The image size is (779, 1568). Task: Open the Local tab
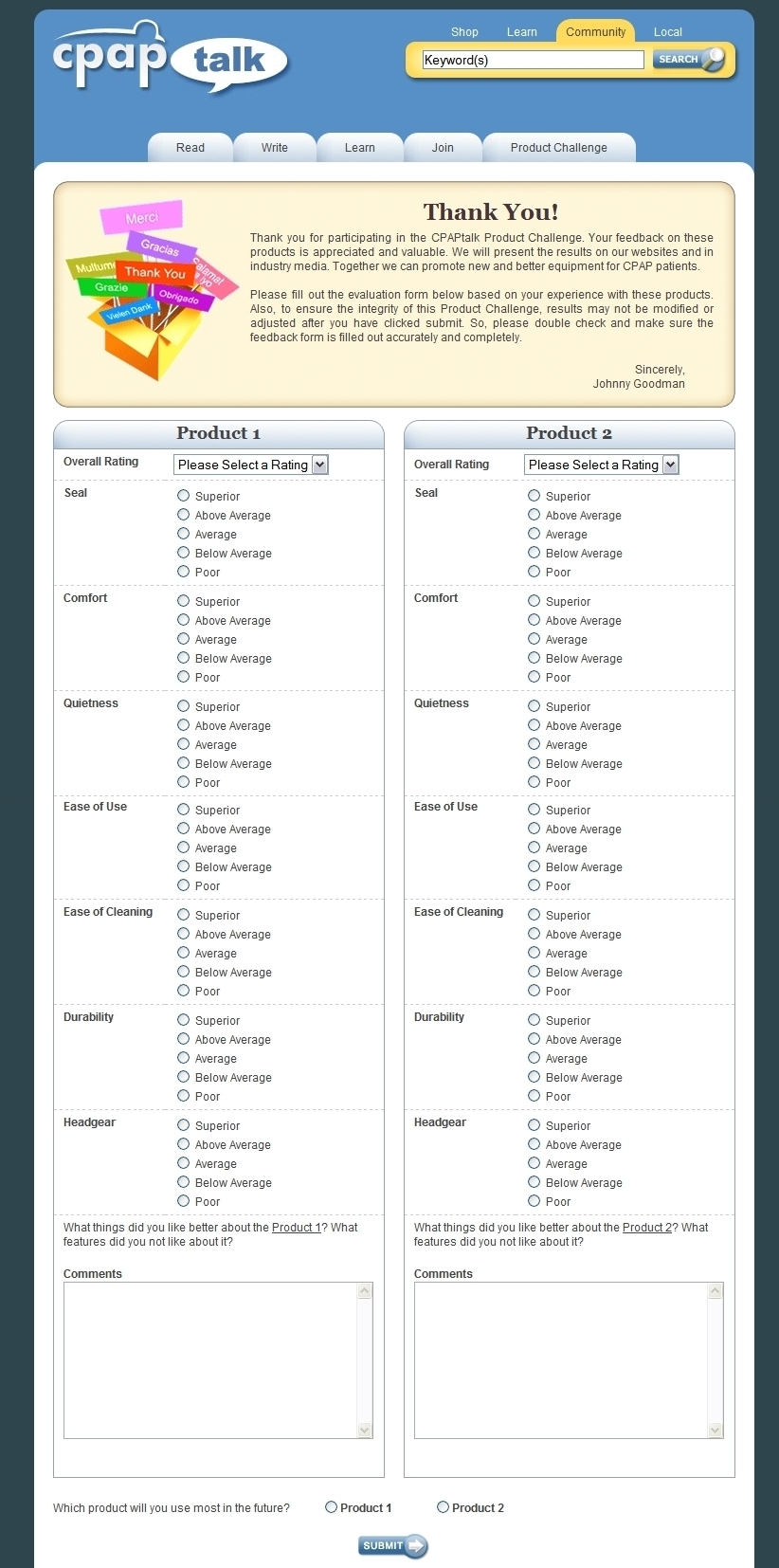(x=667, y=32)
